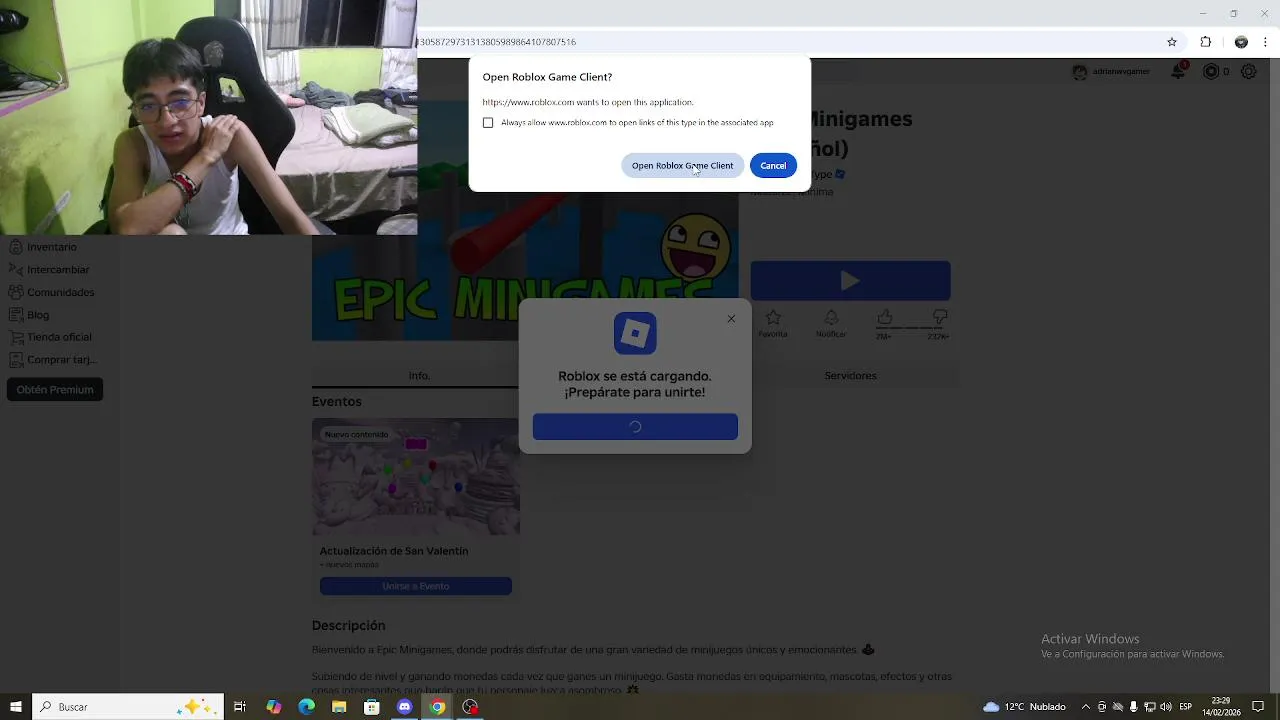This screenshot has height=720, width=1280.
Task: Click Open Roblox Game Client button
Action: point(682,165)
